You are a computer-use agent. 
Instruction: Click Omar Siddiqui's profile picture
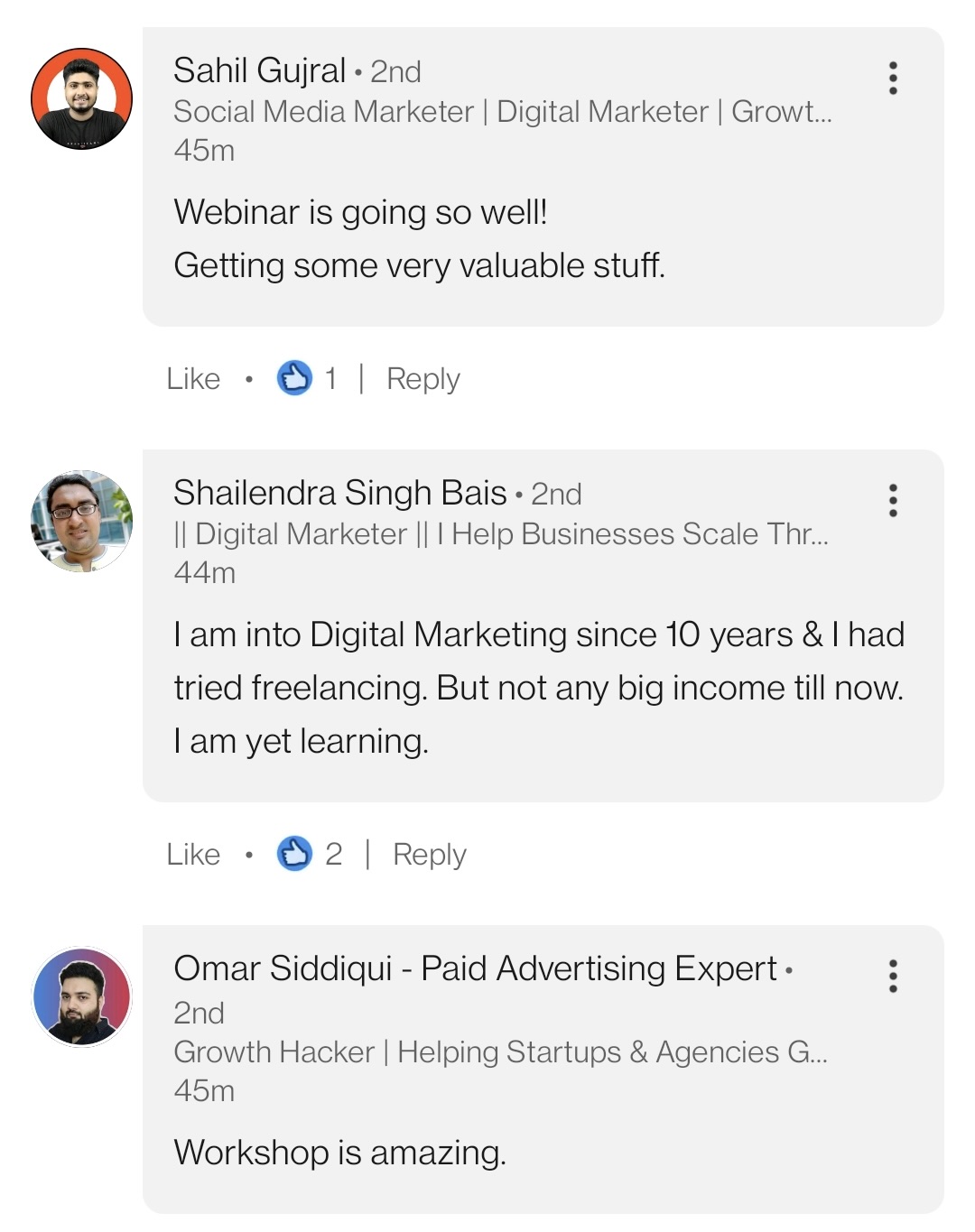tap(81, 997)
